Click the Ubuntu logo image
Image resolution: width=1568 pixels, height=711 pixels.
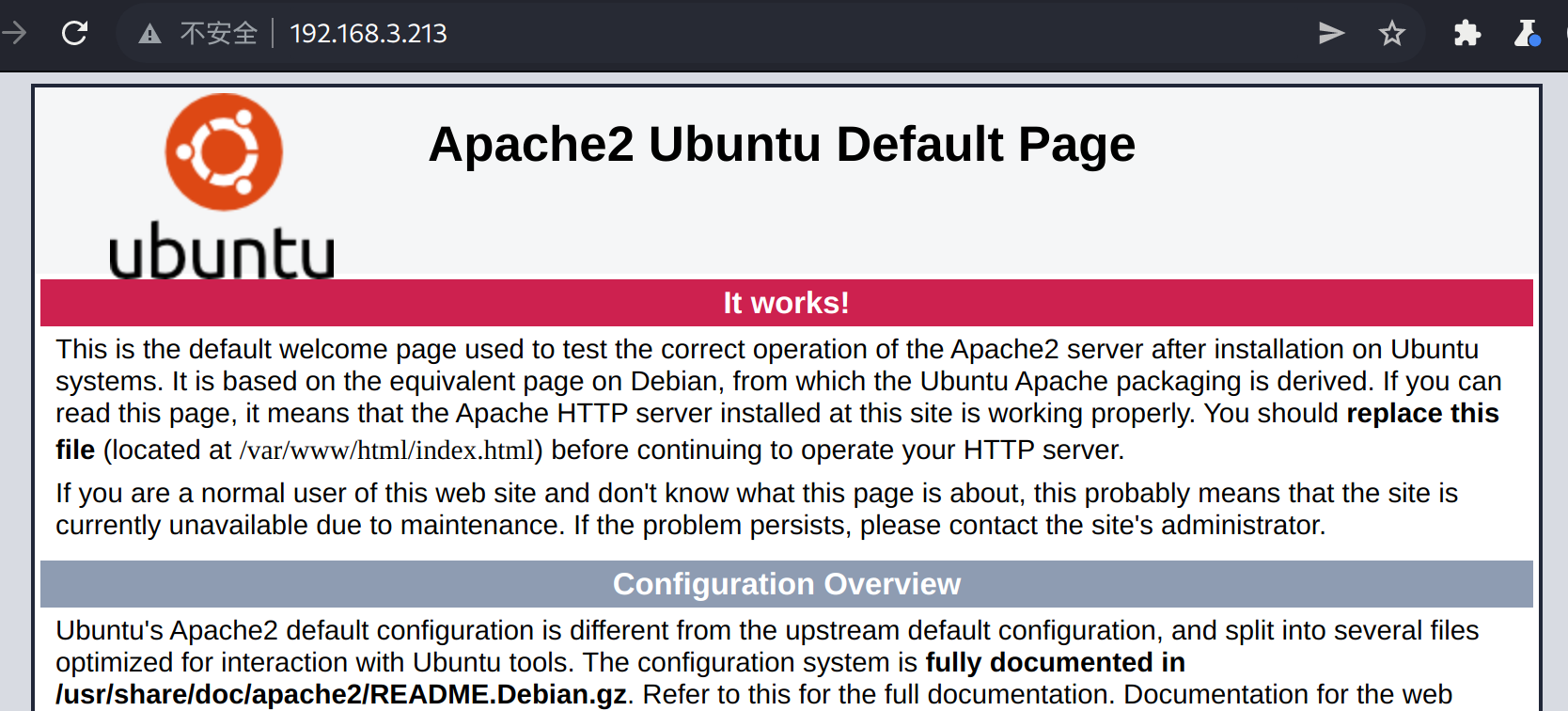[x=223, y=185]
